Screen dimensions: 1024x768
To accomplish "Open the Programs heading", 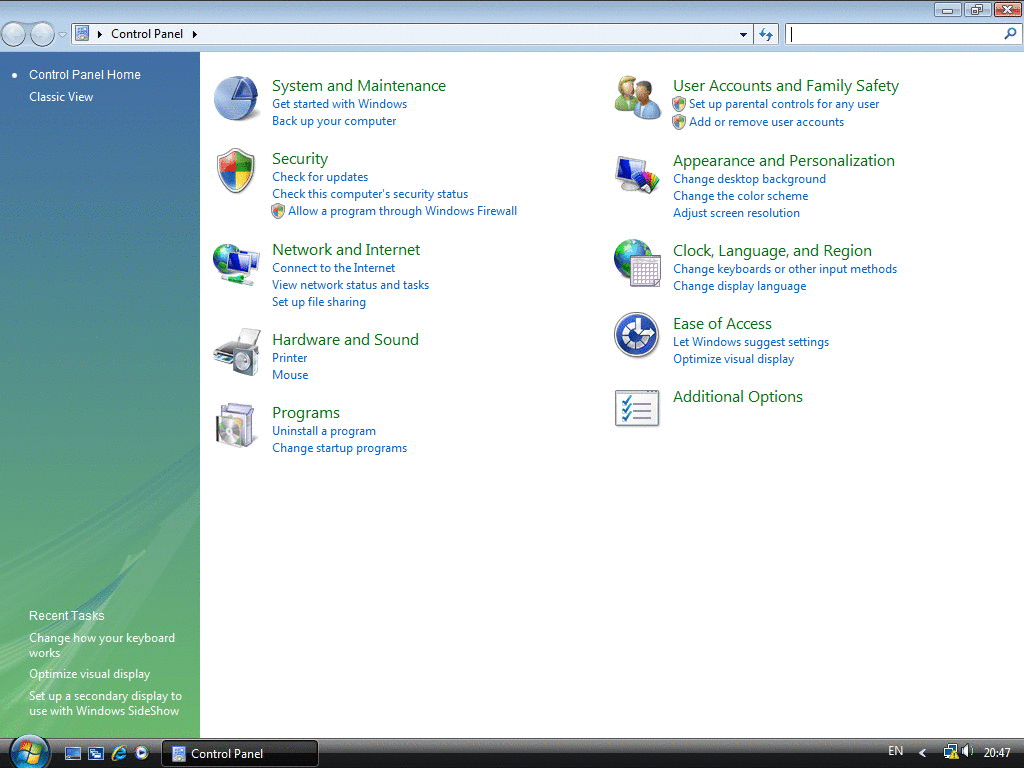I will coord(306,413).
